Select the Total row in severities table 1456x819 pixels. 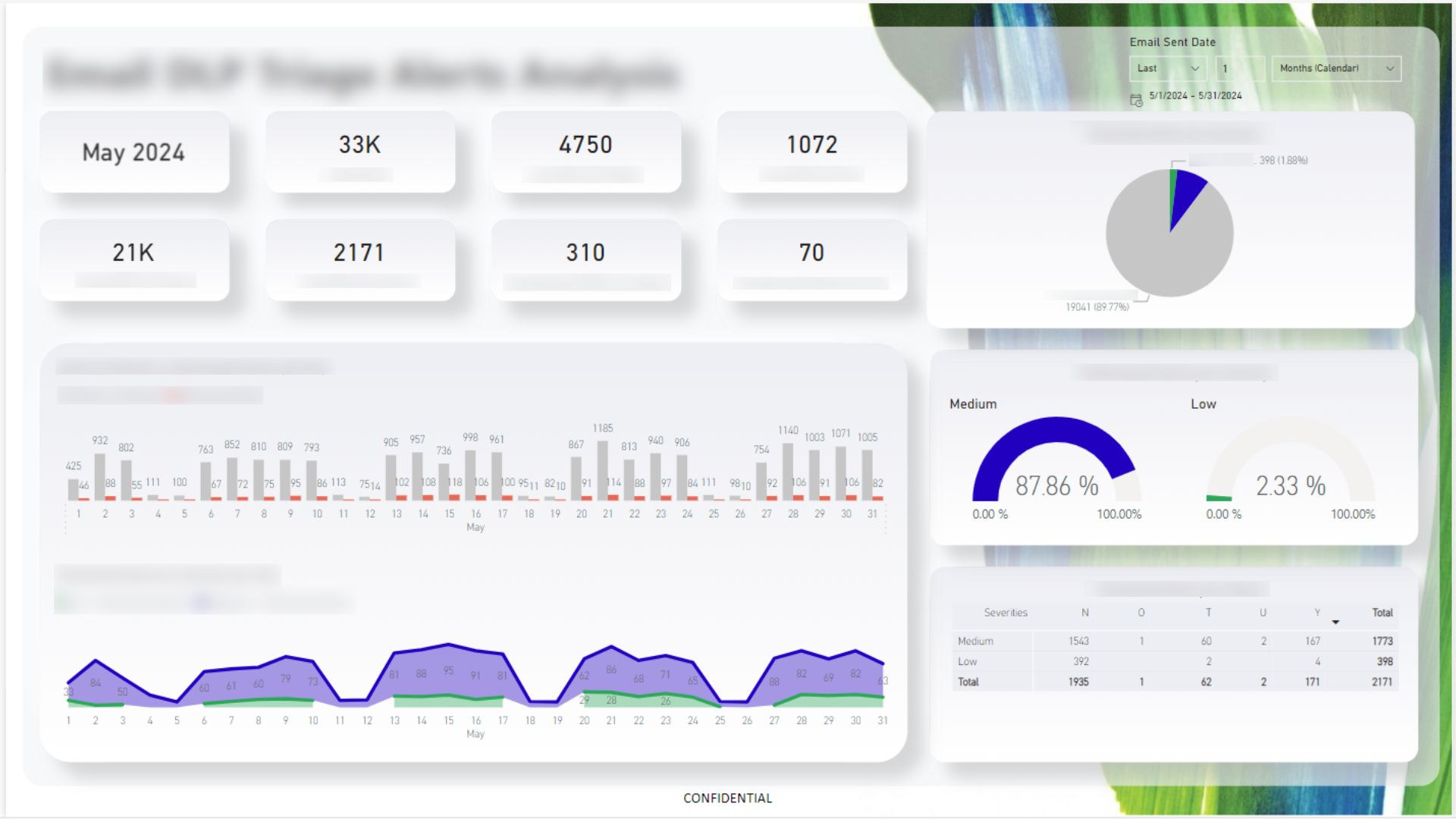1175,682
